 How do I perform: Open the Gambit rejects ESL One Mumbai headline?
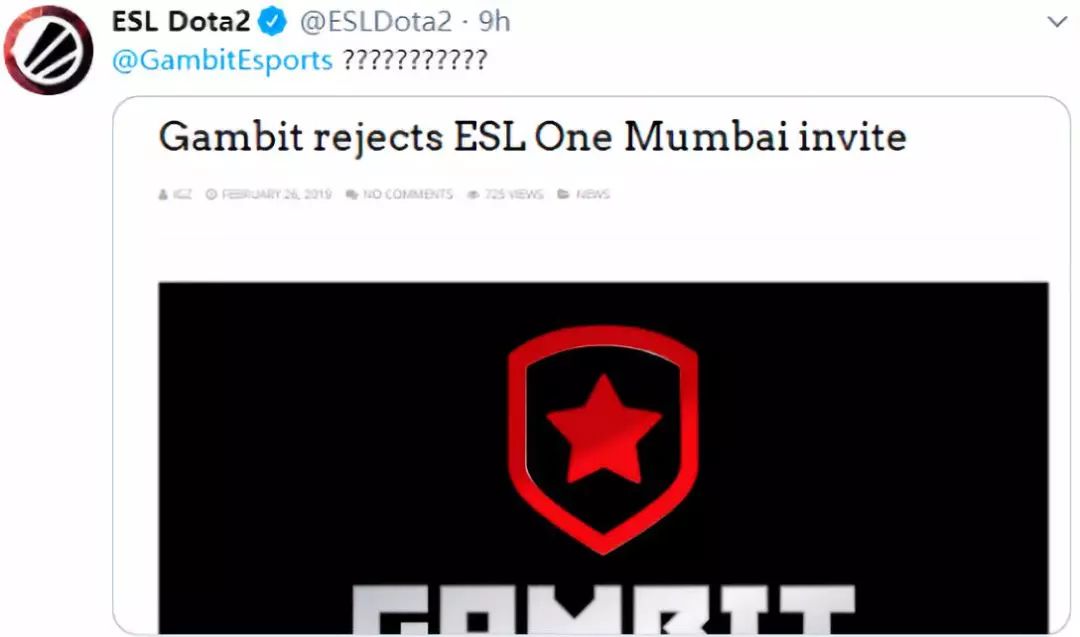click(532, 137)
